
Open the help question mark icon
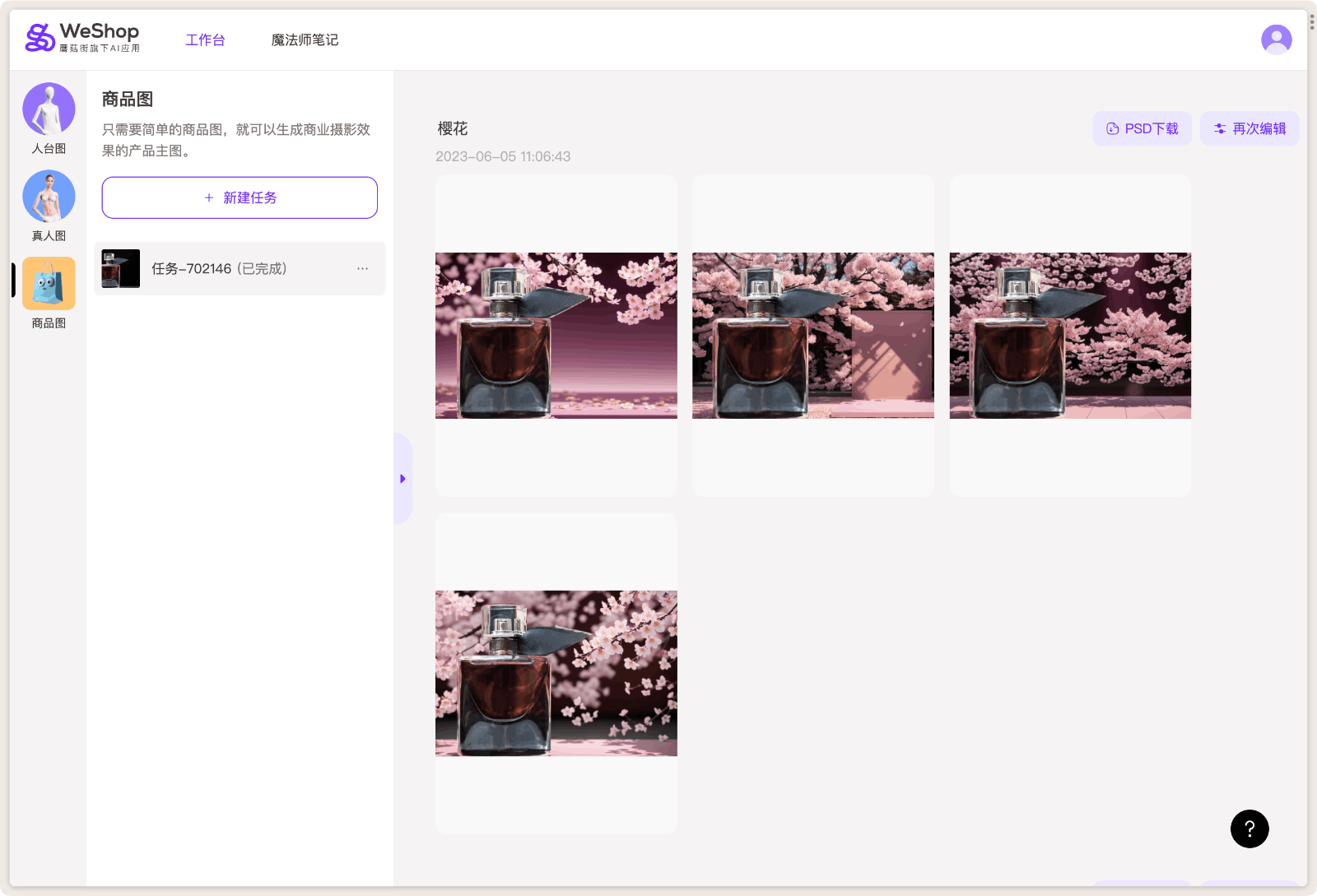pyautogui.click(x=1249, y=829)
